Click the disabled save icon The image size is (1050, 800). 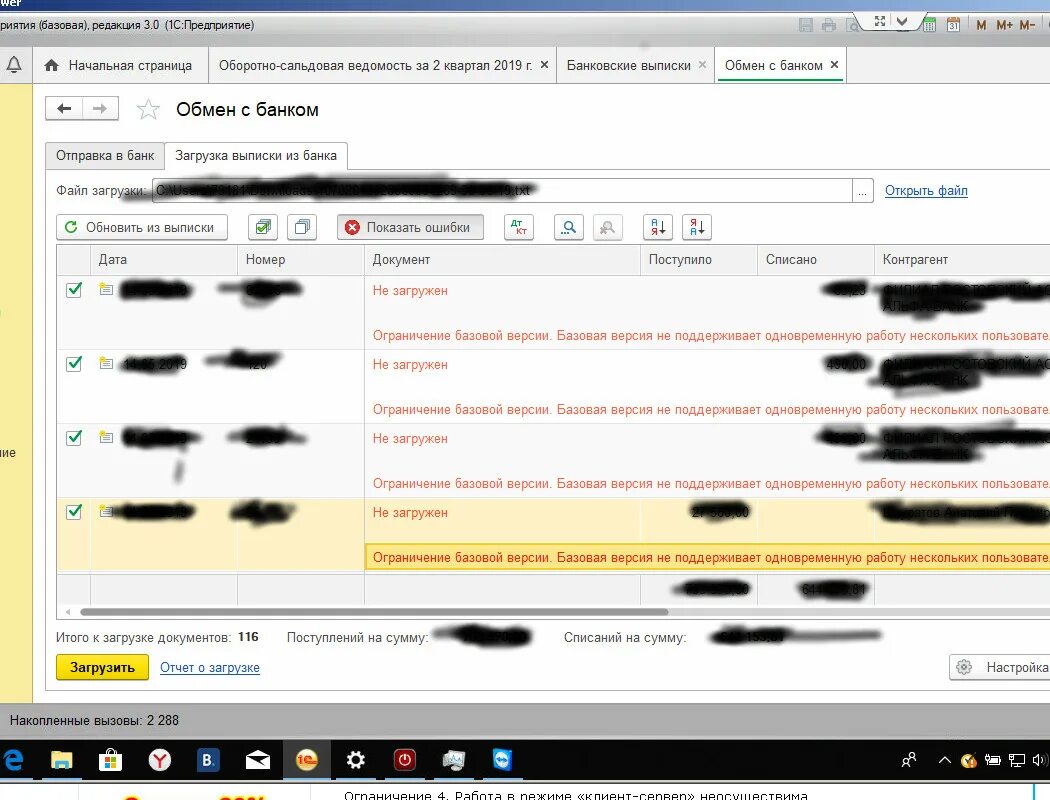(806, 25)
